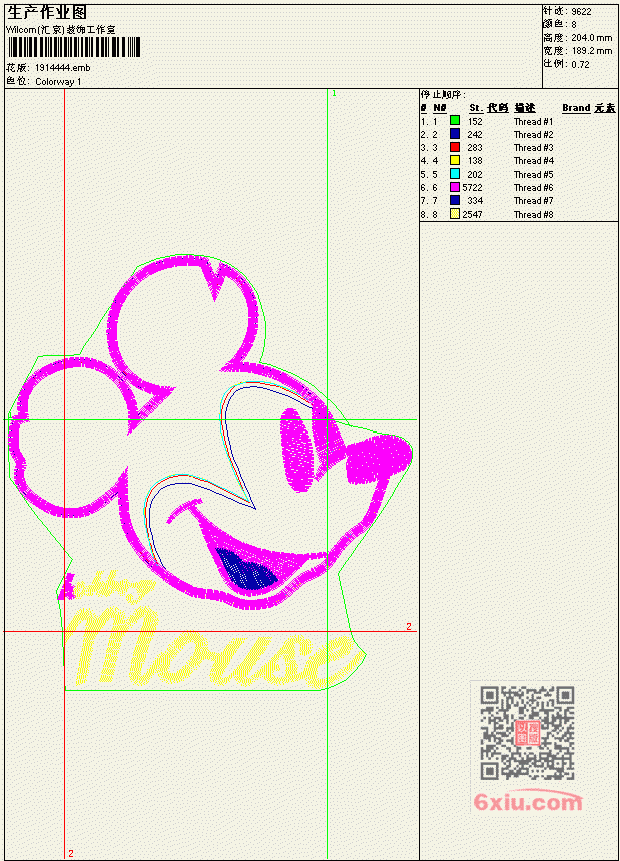Pick the magenta Thread #6 color swatch
Image resolution: width=620 pixels, height=861 pixels.
pos(455,187)
